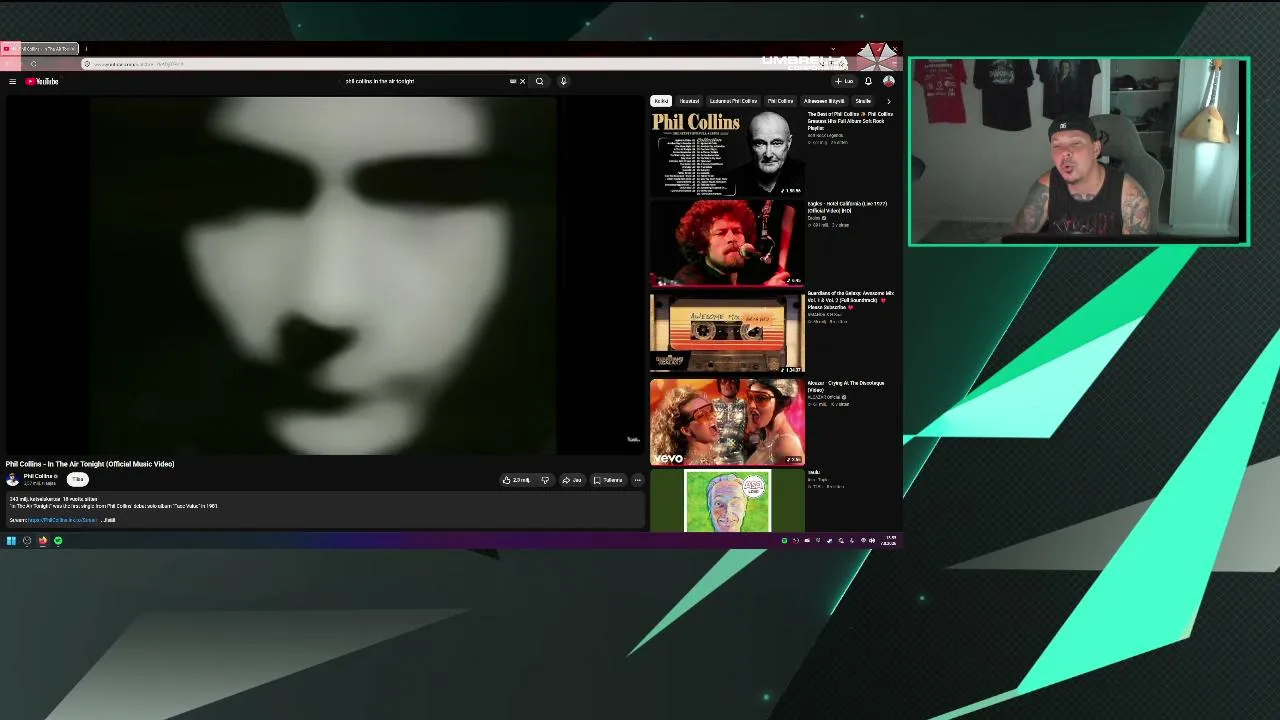Click the main video player
Image resolution: width=1280 pixels, height=720 pixels.
(x=323, y=275)
